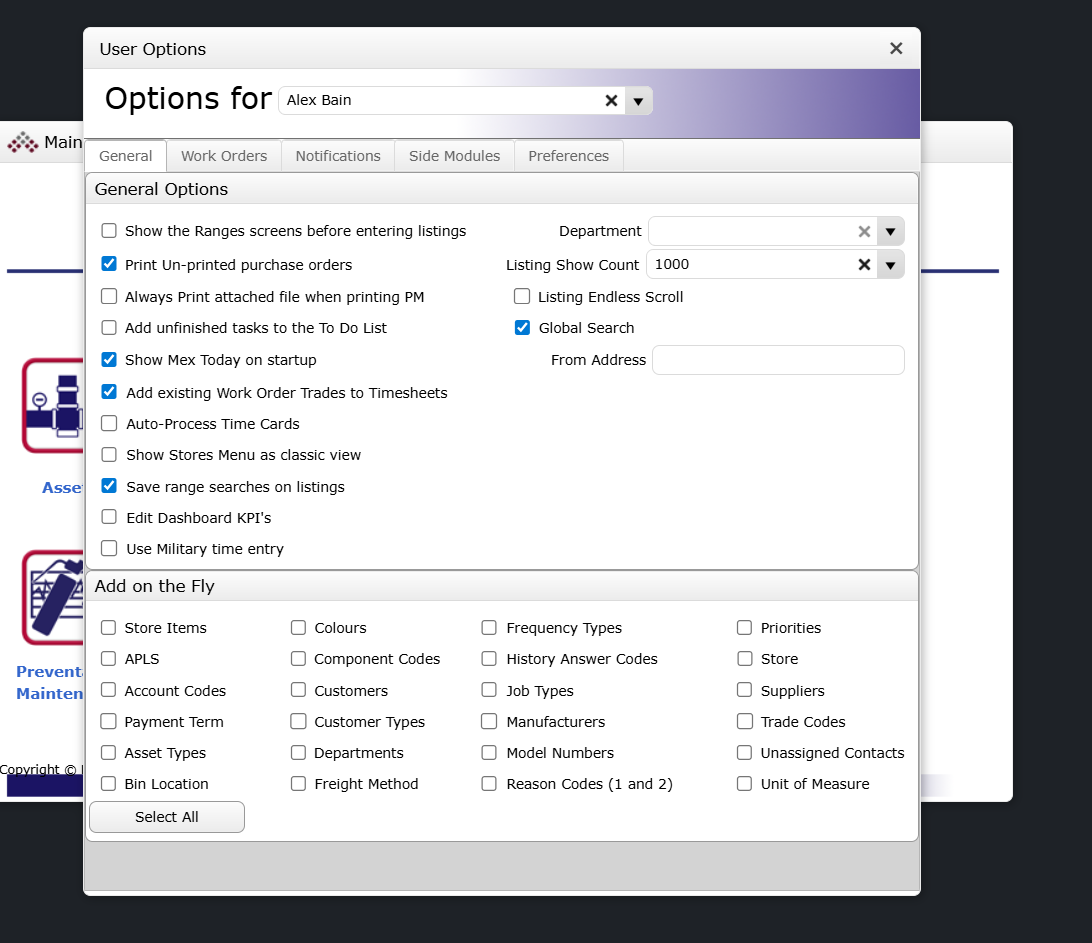Viewport: 1092px width, 943px height.
Task: Clear the Department field with X icon
Action: click(x=864, y=232)
